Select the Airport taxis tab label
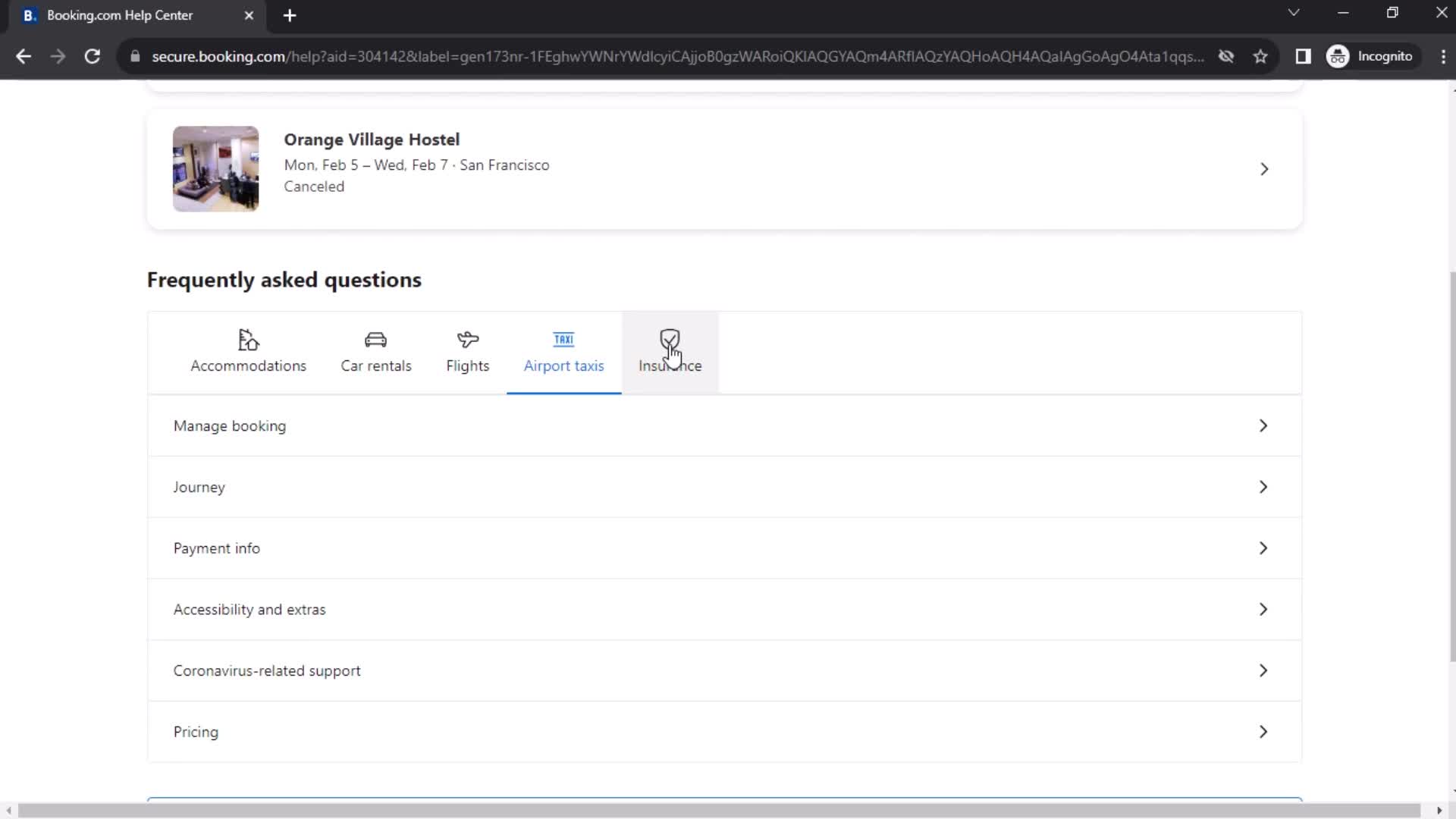This screenshot has width=1456, height=819. (x=563, y=365)
